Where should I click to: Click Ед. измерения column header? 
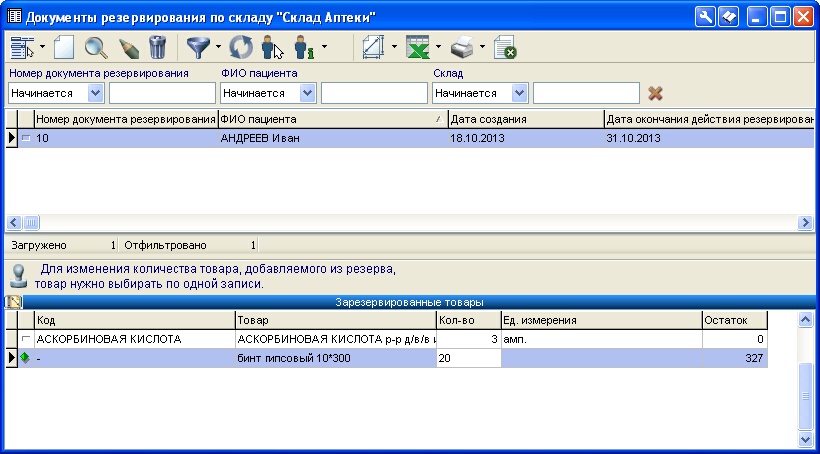(601, 320)
